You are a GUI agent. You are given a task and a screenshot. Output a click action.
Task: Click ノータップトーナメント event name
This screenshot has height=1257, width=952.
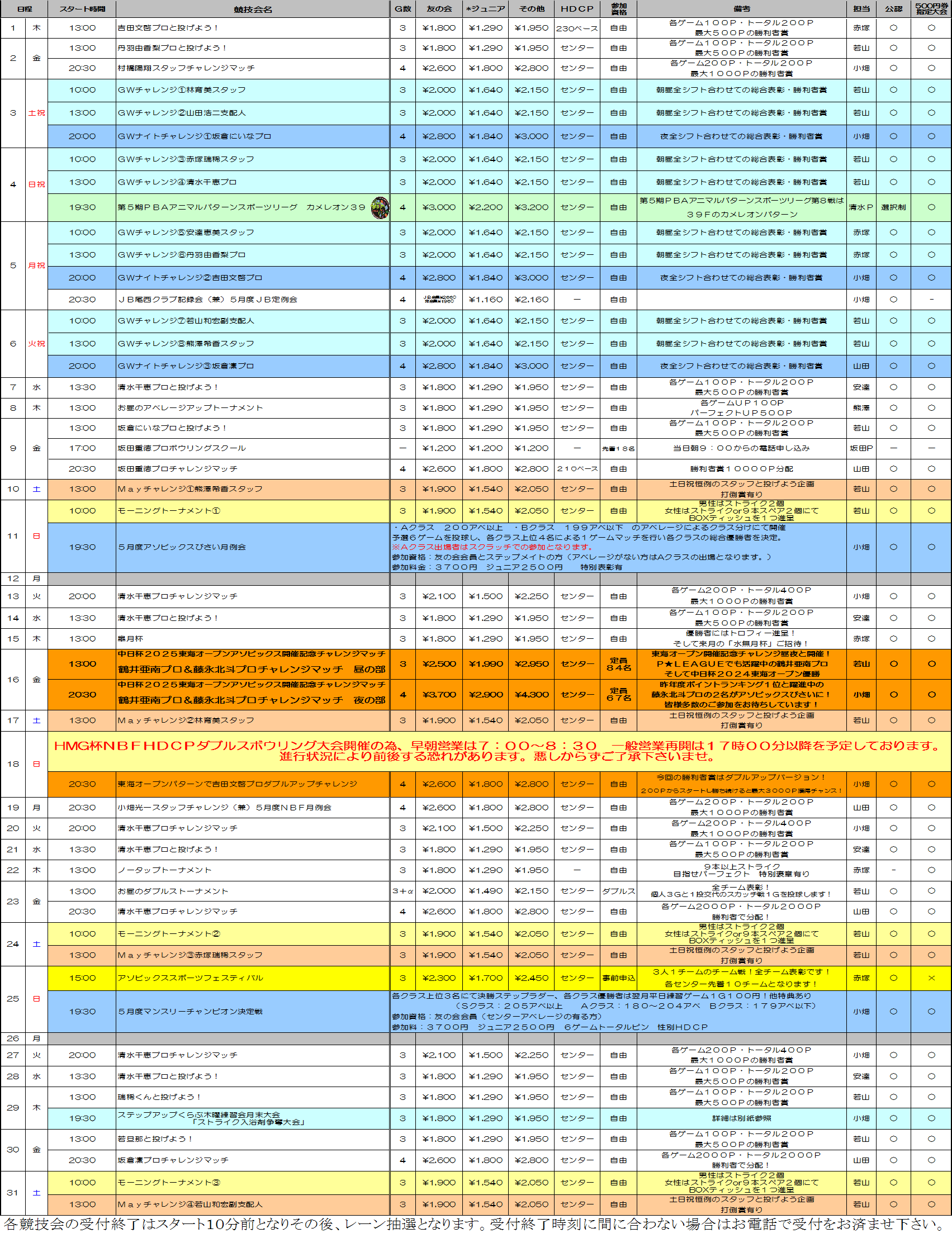point(164,870)
